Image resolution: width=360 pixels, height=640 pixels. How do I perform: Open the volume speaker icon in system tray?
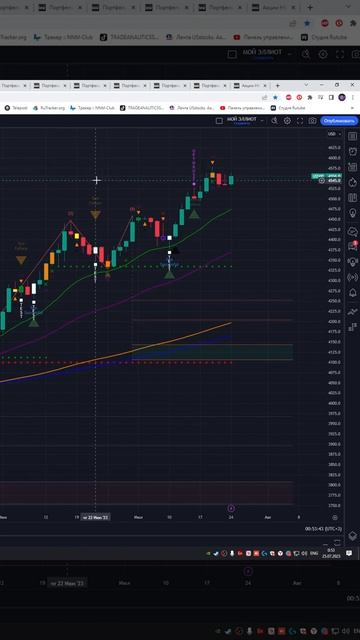coord(304,553)
